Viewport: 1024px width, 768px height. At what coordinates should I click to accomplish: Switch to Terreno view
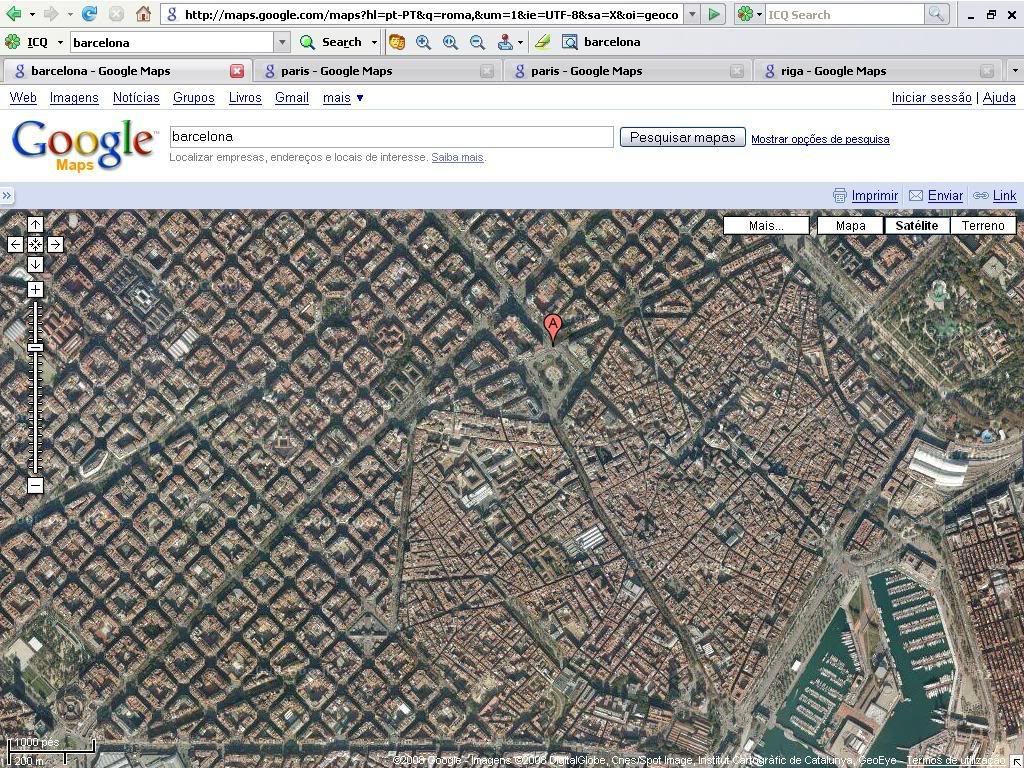pyautogui.click(x=982, y=226)
